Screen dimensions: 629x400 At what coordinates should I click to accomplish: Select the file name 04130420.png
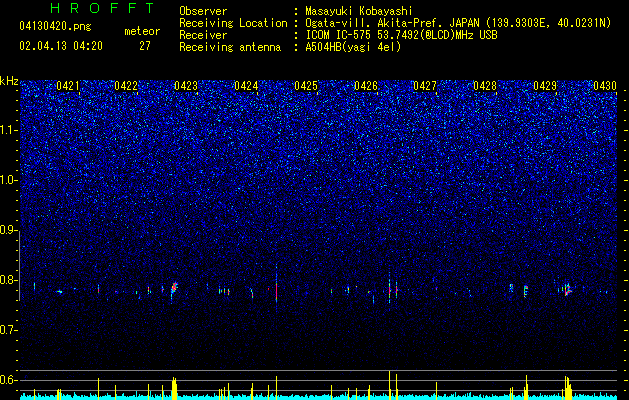pos(55,26)
